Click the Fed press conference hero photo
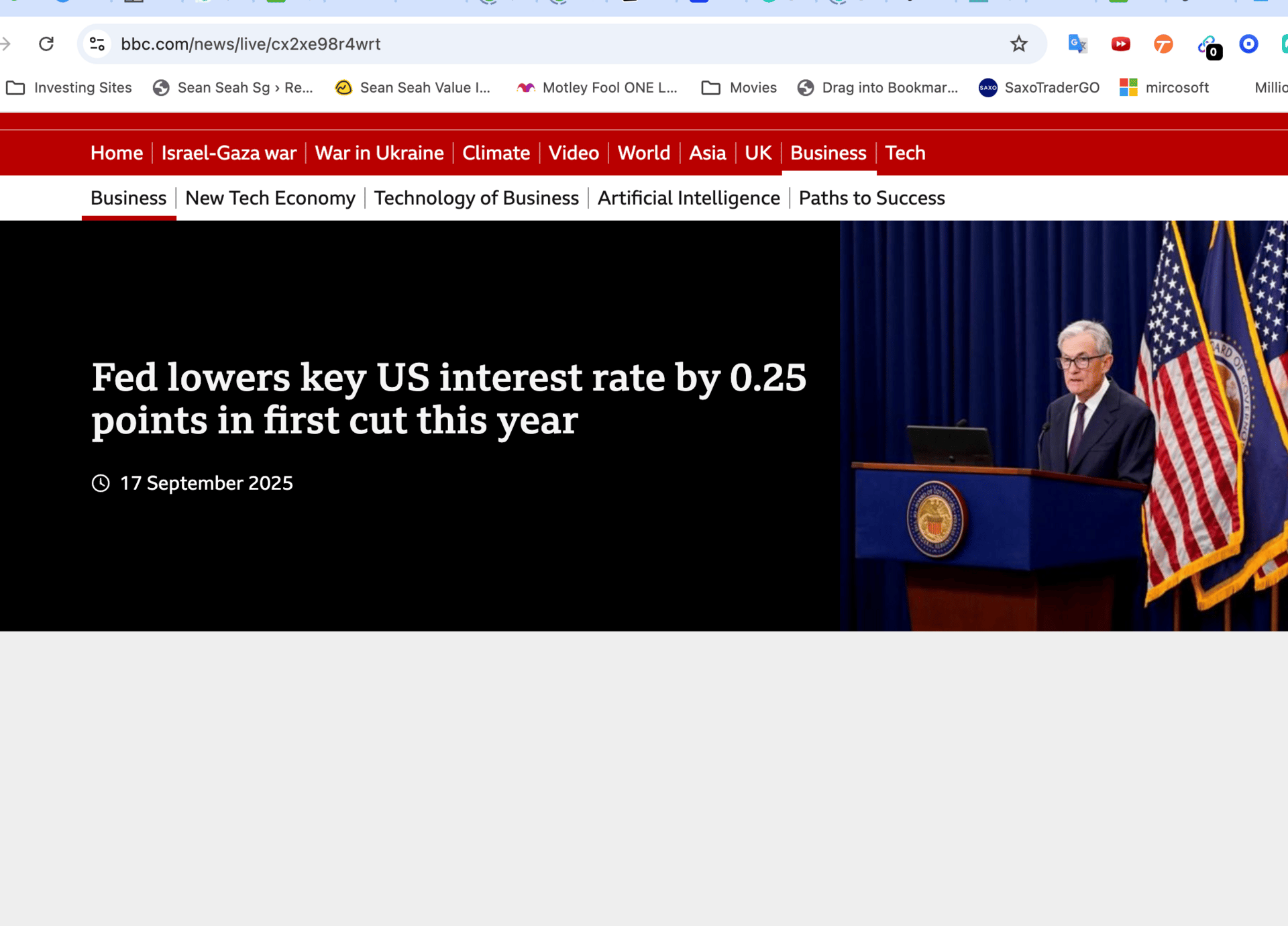The height and width of the screenshot is (926, 1288). pyautogui.click(x=1063, y=426)
